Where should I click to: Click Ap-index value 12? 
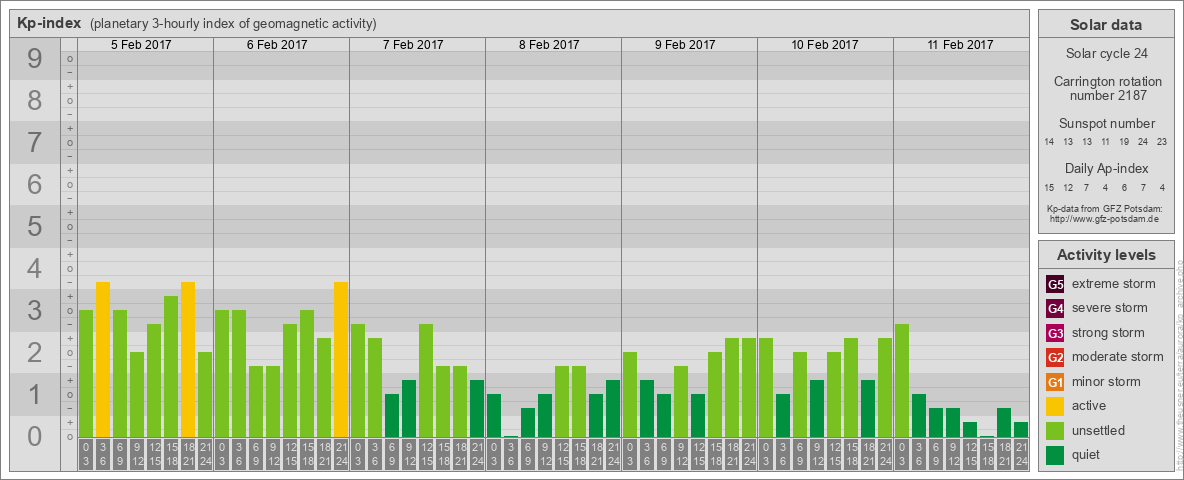(x=1068, y=187)
